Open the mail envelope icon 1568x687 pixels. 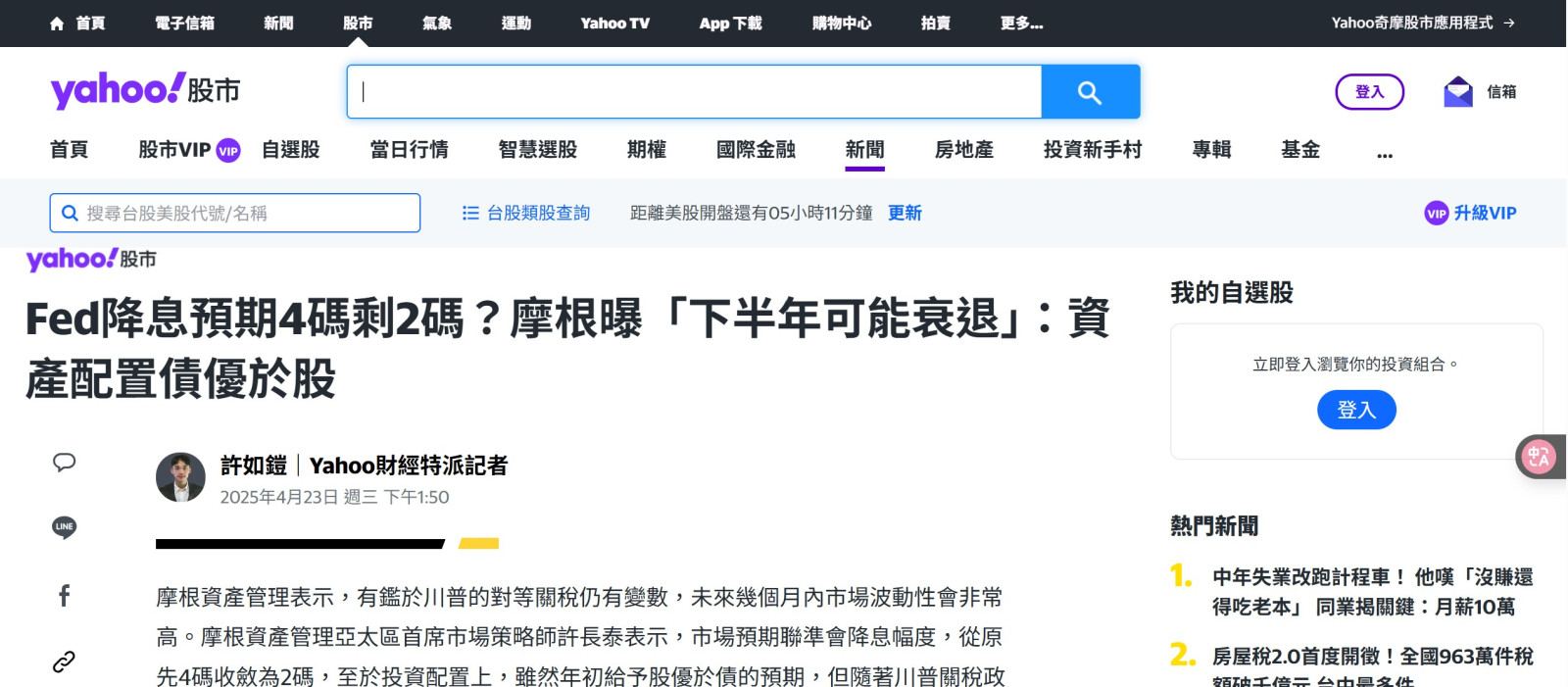[x=1458, y=92]
